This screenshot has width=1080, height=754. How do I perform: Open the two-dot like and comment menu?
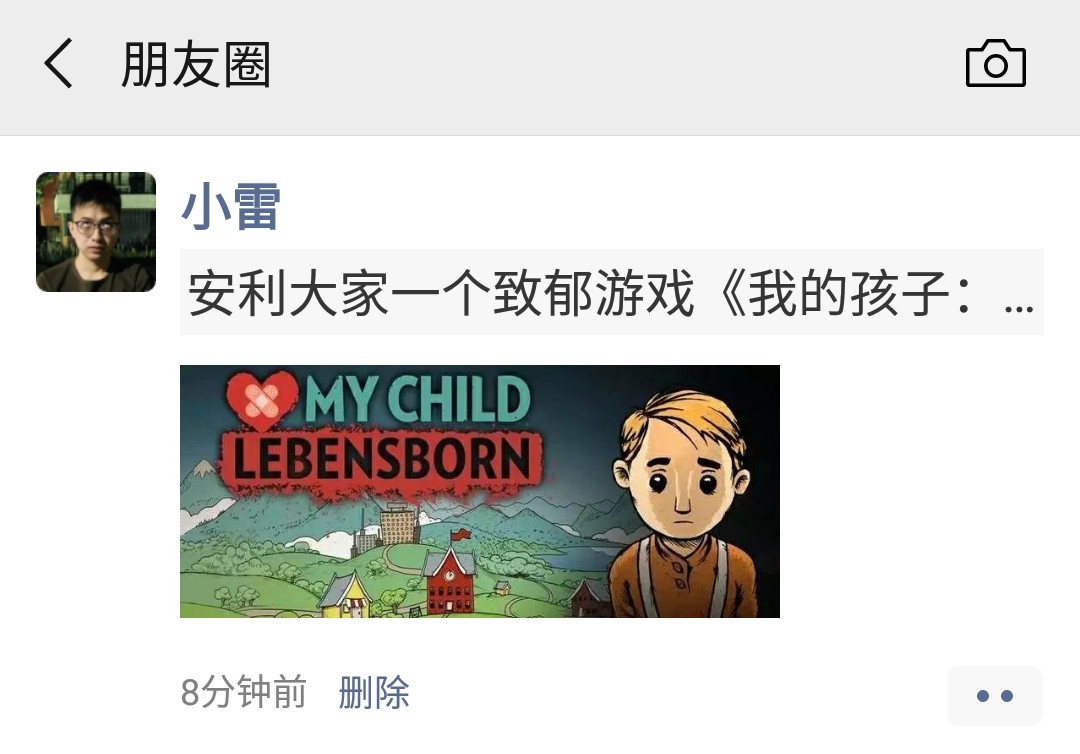point(995,695)
